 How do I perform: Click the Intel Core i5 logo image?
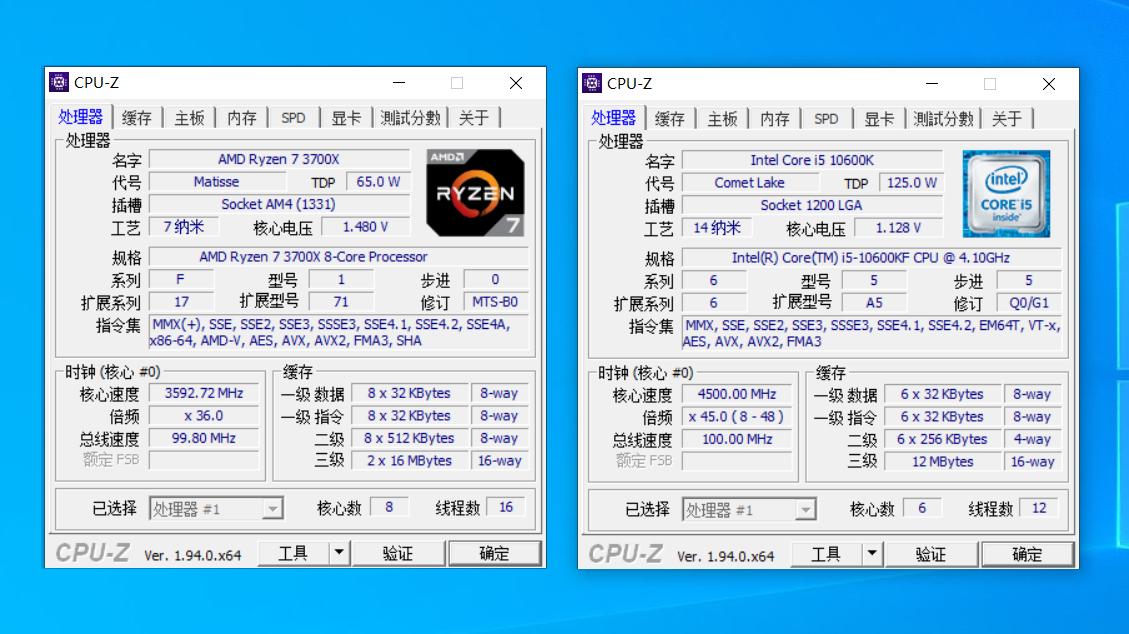pos(1007,194)
